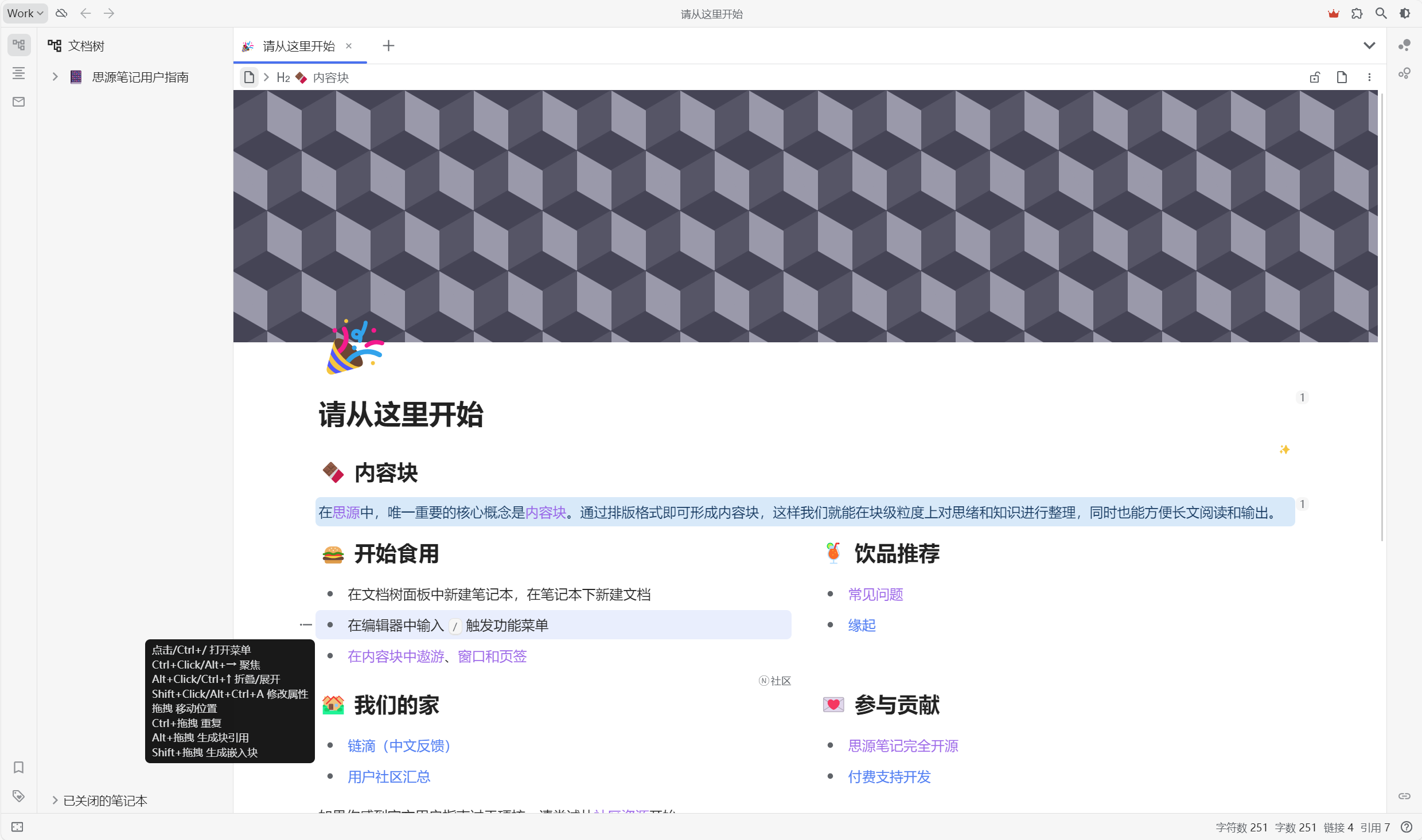
Task: Toggle the dock visibility icon in status bar
Action: (17, 827)
